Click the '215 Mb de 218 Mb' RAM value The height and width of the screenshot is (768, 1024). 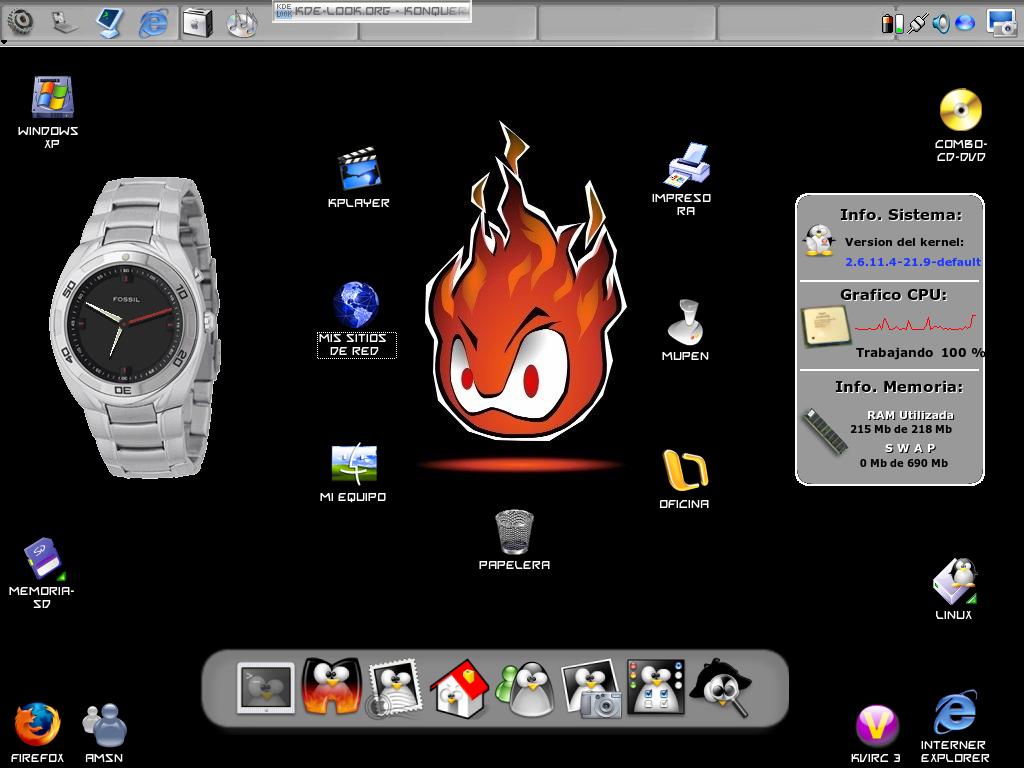[901, 429]
